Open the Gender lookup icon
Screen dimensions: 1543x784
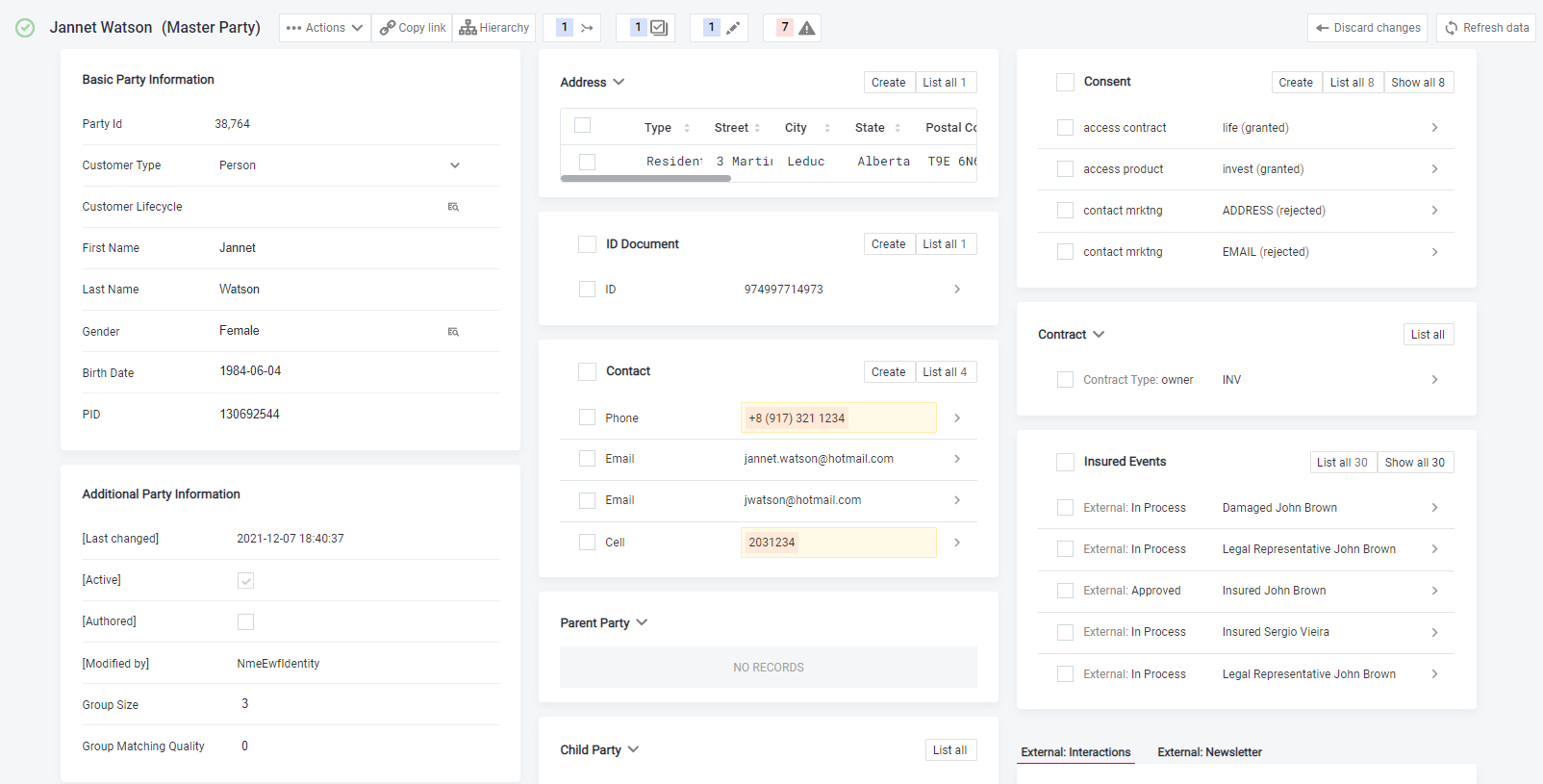coord(453,332)
